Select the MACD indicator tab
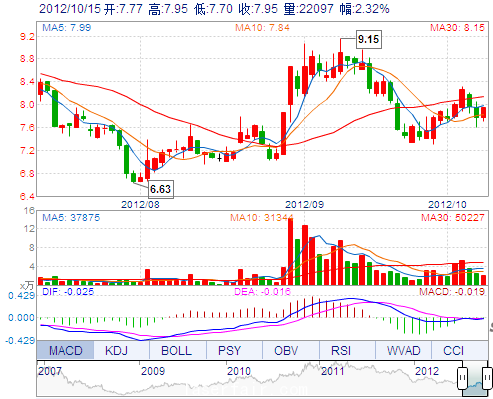Viewport: 493px width, 399px height. pos(65,350)
